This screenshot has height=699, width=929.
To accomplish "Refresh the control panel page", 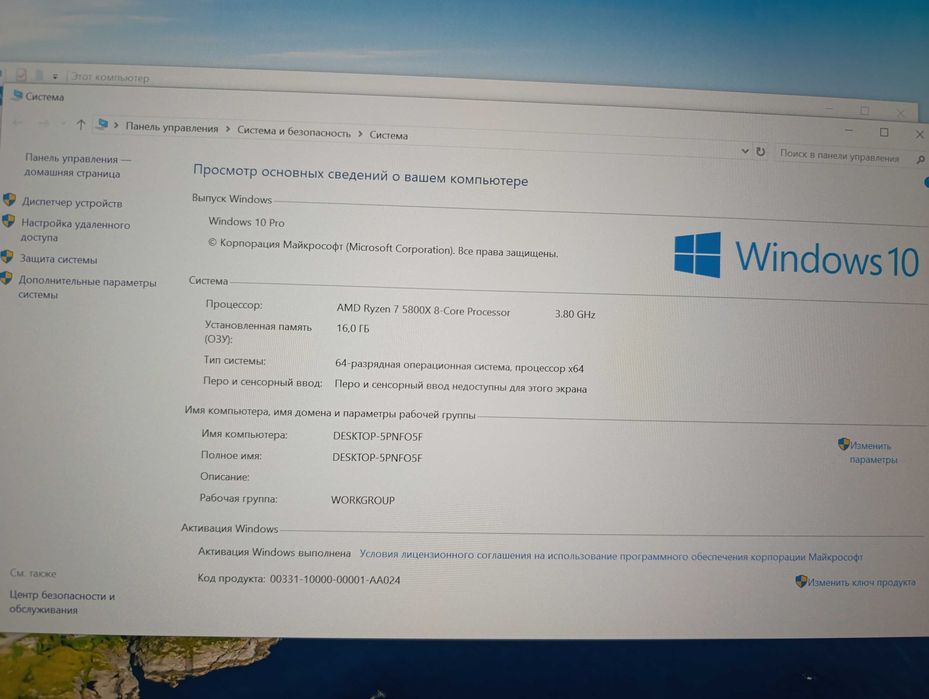I will click(x=761, y=152).
